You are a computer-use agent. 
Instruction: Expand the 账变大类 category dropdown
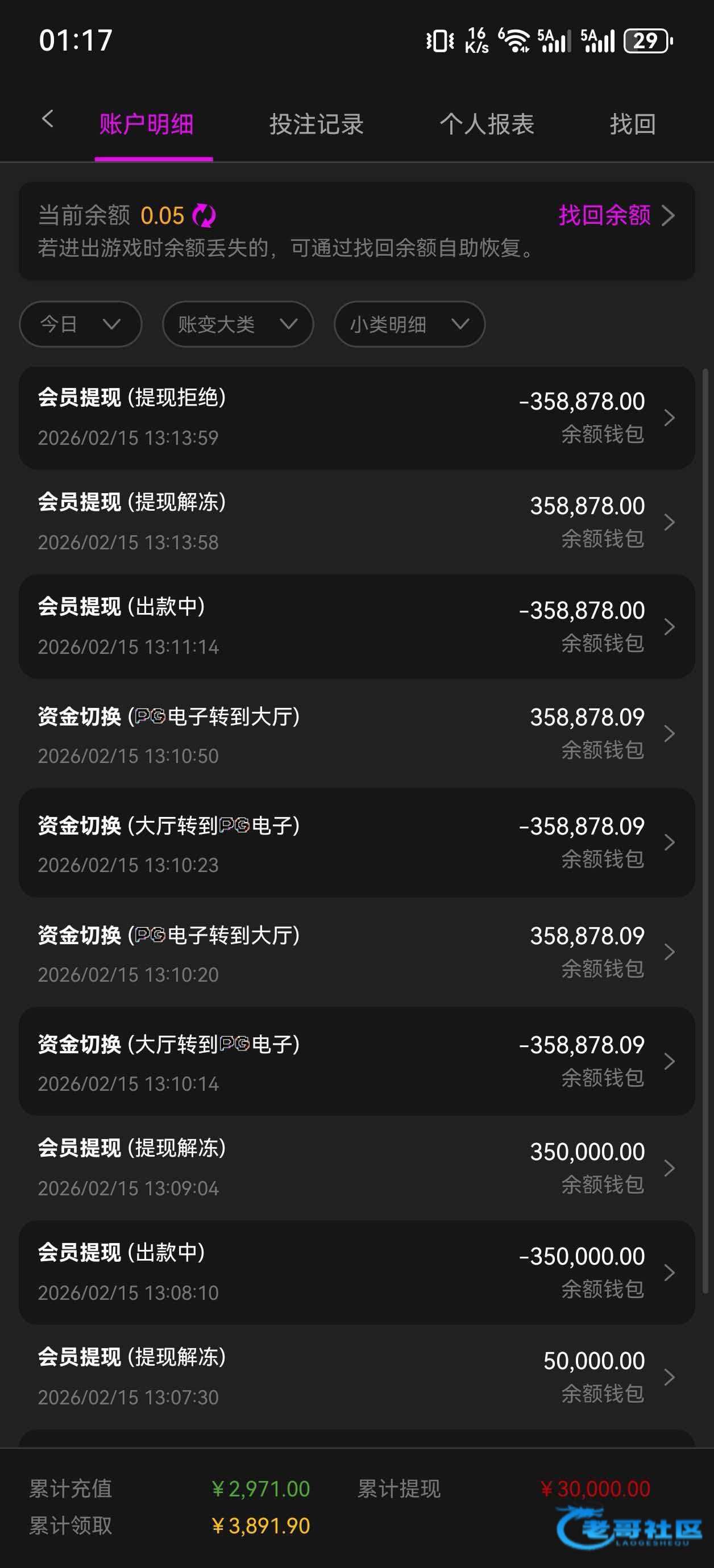(x=238, y=324)
